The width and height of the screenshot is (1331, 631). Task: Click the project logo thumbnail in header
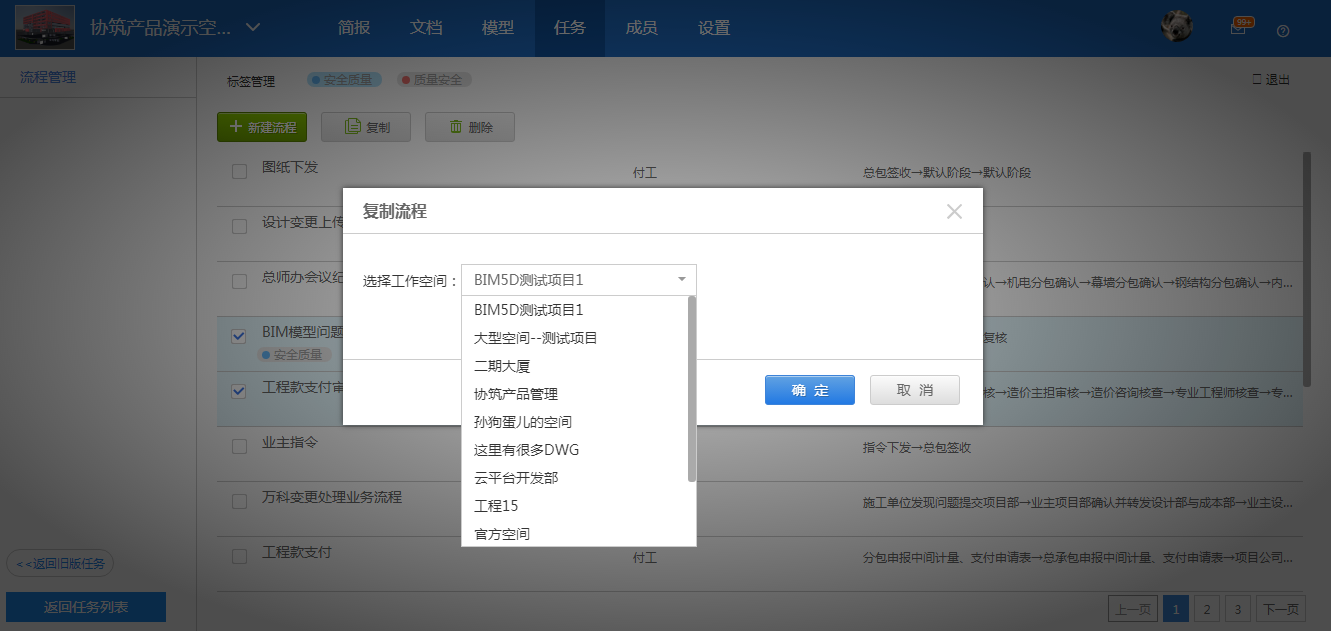click(x=46, y=28)
